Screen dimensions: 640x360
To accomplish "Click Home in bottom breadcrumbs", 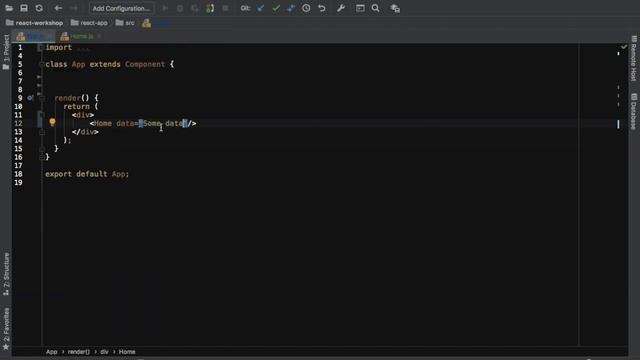I will (127, 352).
